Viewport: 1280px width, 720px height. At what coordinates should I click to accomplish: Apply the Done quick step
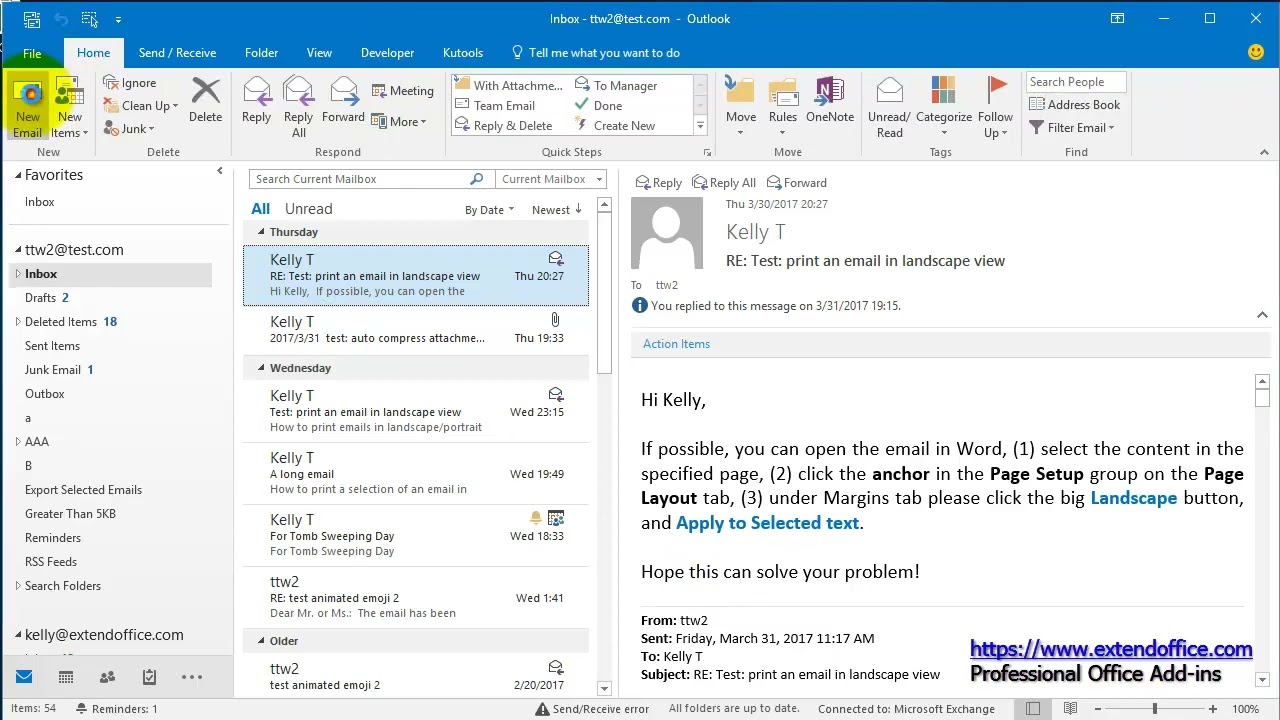tap(598, 105)
